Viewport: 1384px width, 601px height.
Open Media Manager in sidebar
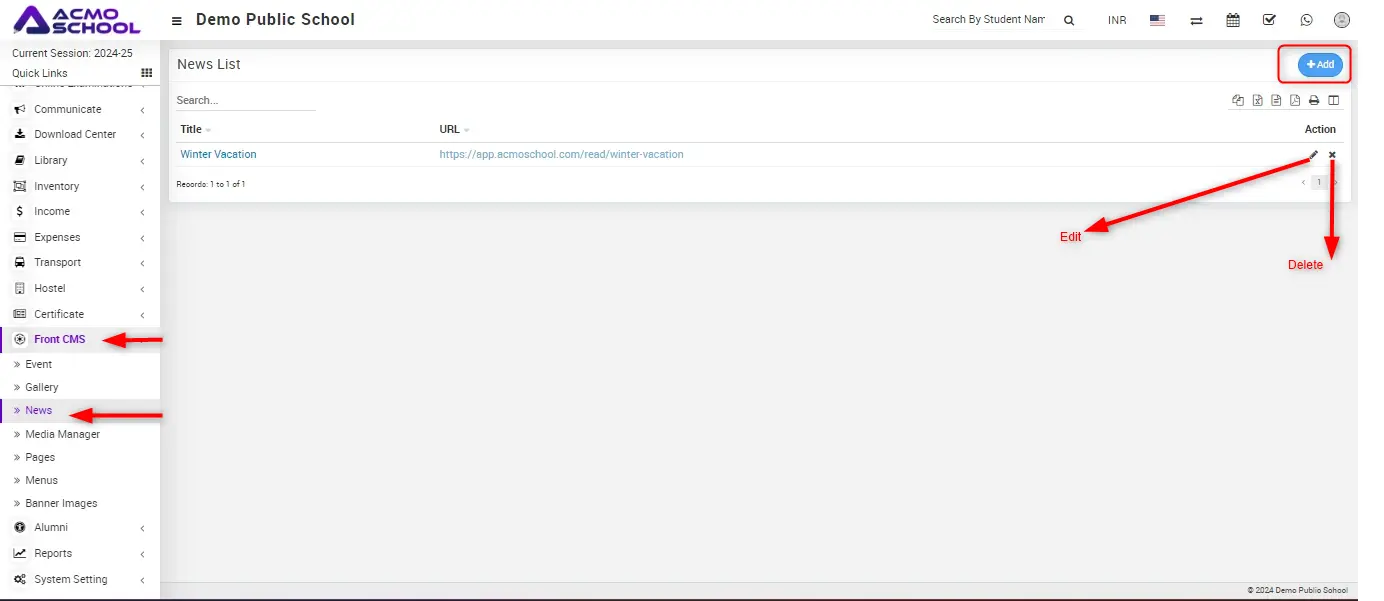pos(62,434)
